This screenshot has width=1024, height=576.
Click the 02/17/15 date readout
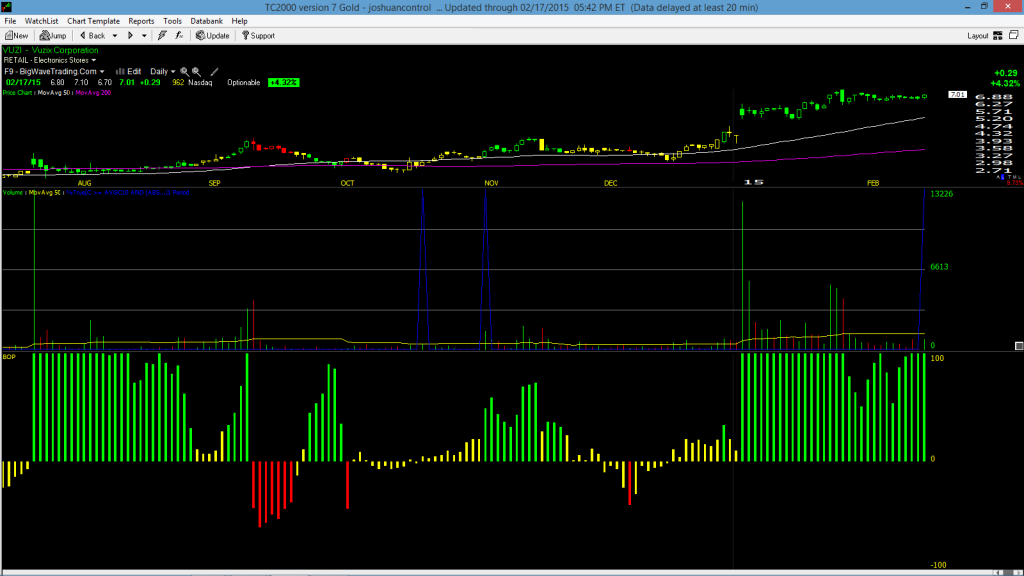23,82
